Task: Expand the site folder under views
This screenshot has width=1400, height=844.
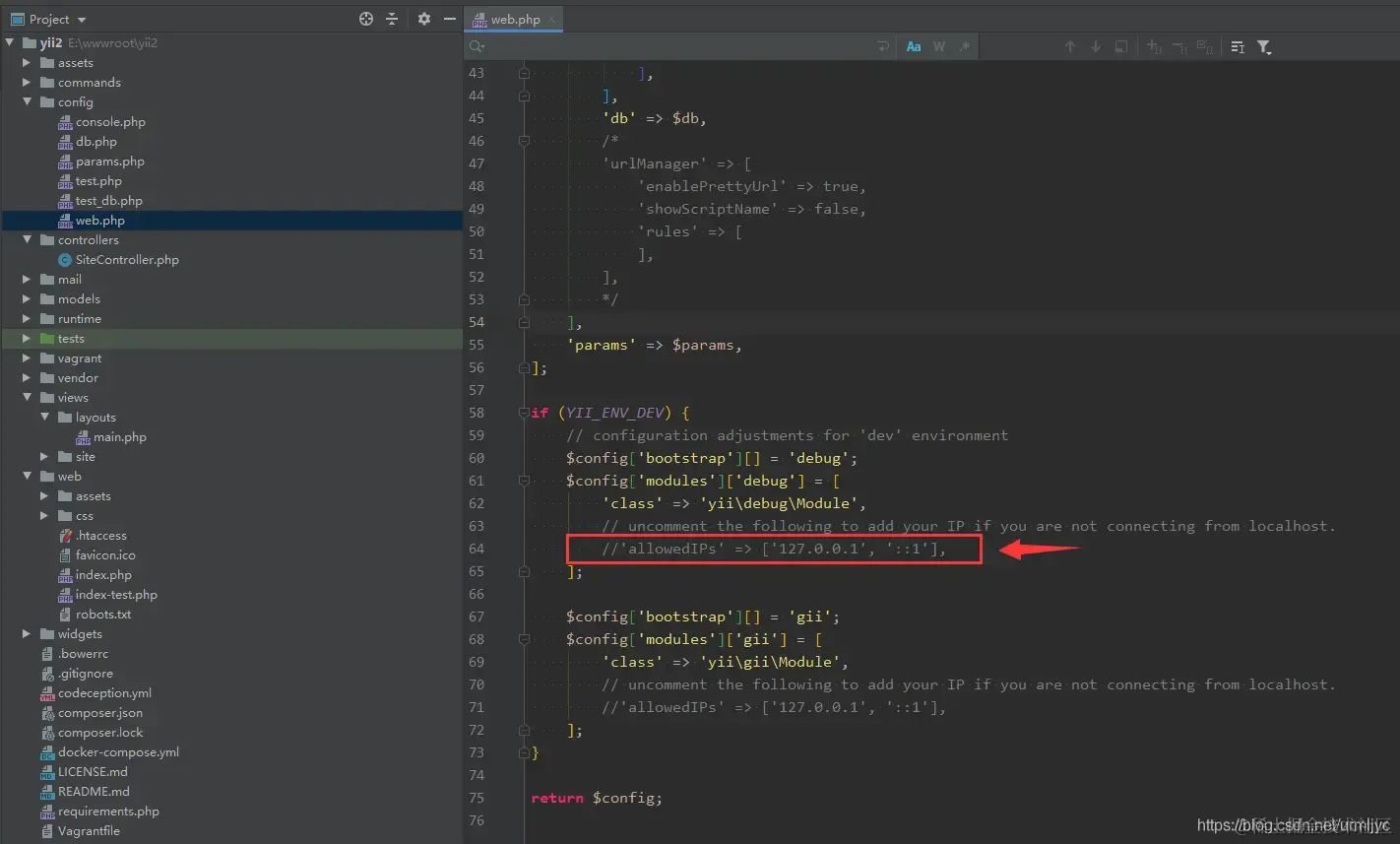Action: 44,457
